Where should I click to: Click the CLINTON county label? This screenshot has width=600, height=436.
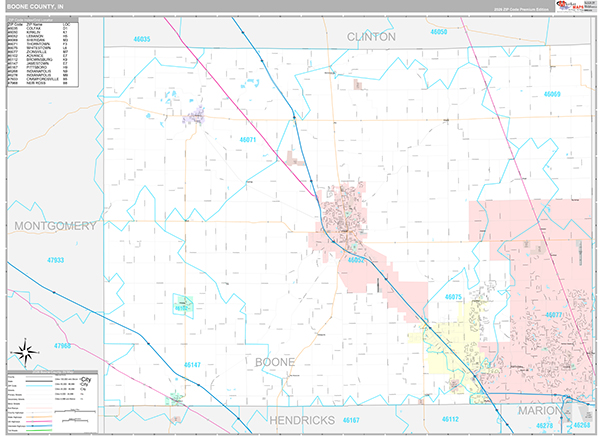pos(371,37)
